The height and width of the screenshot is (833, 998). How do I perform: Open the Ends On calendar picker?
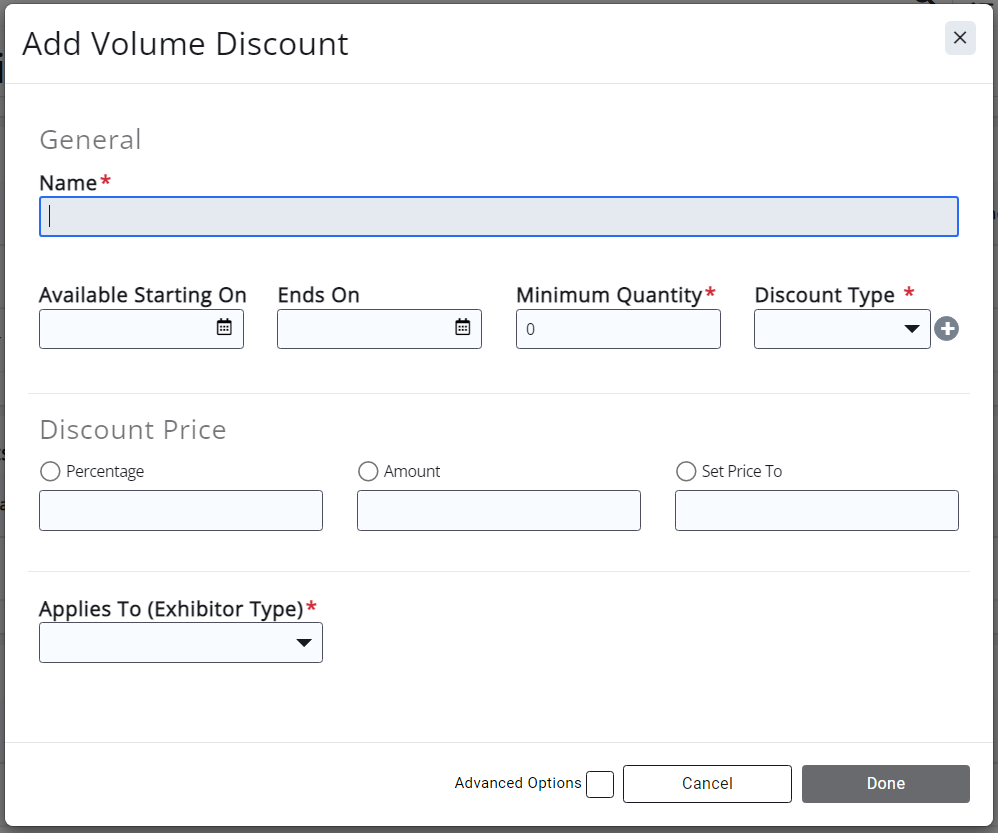pos(462,328)
